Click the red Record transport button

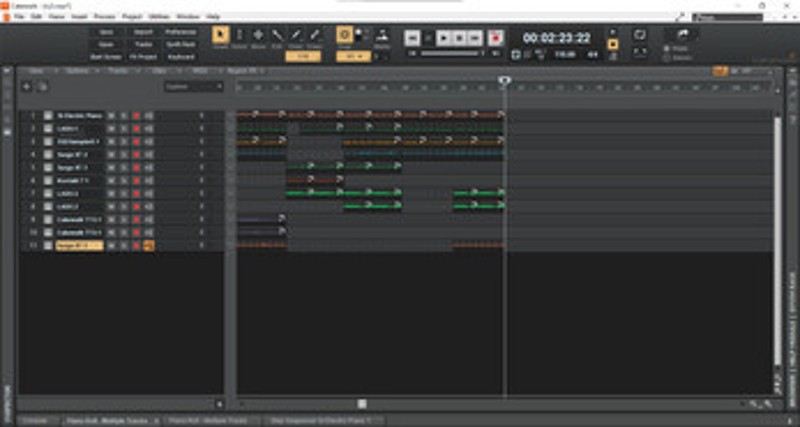coord(495,38)
